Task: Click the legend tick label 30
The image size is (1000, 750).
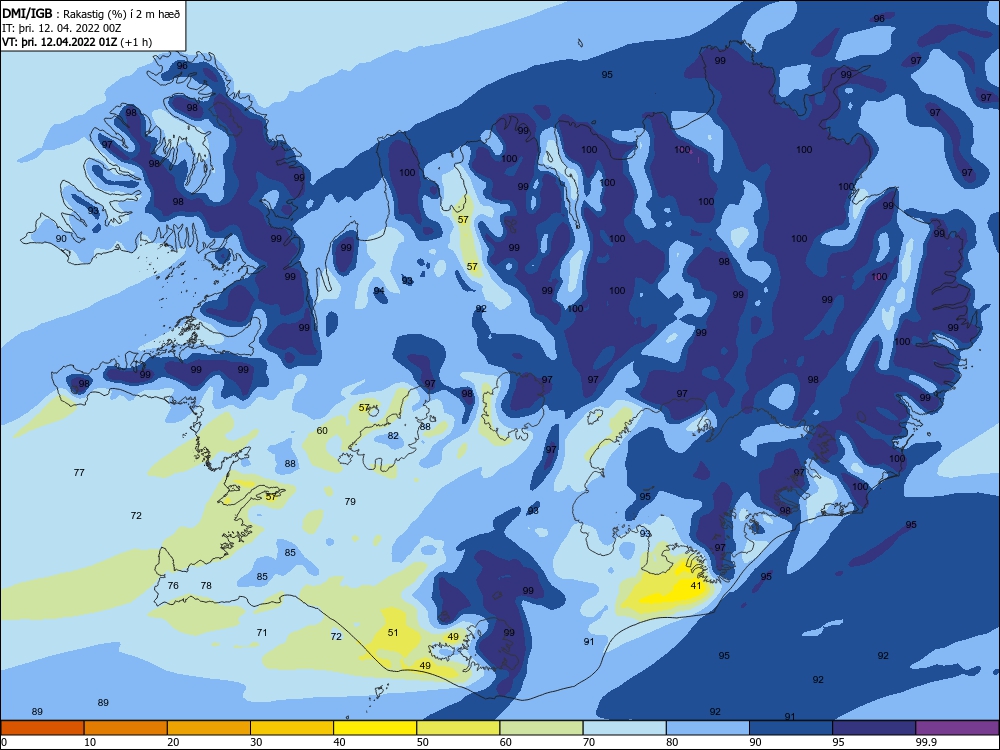Action: click(x=256, y=742)
